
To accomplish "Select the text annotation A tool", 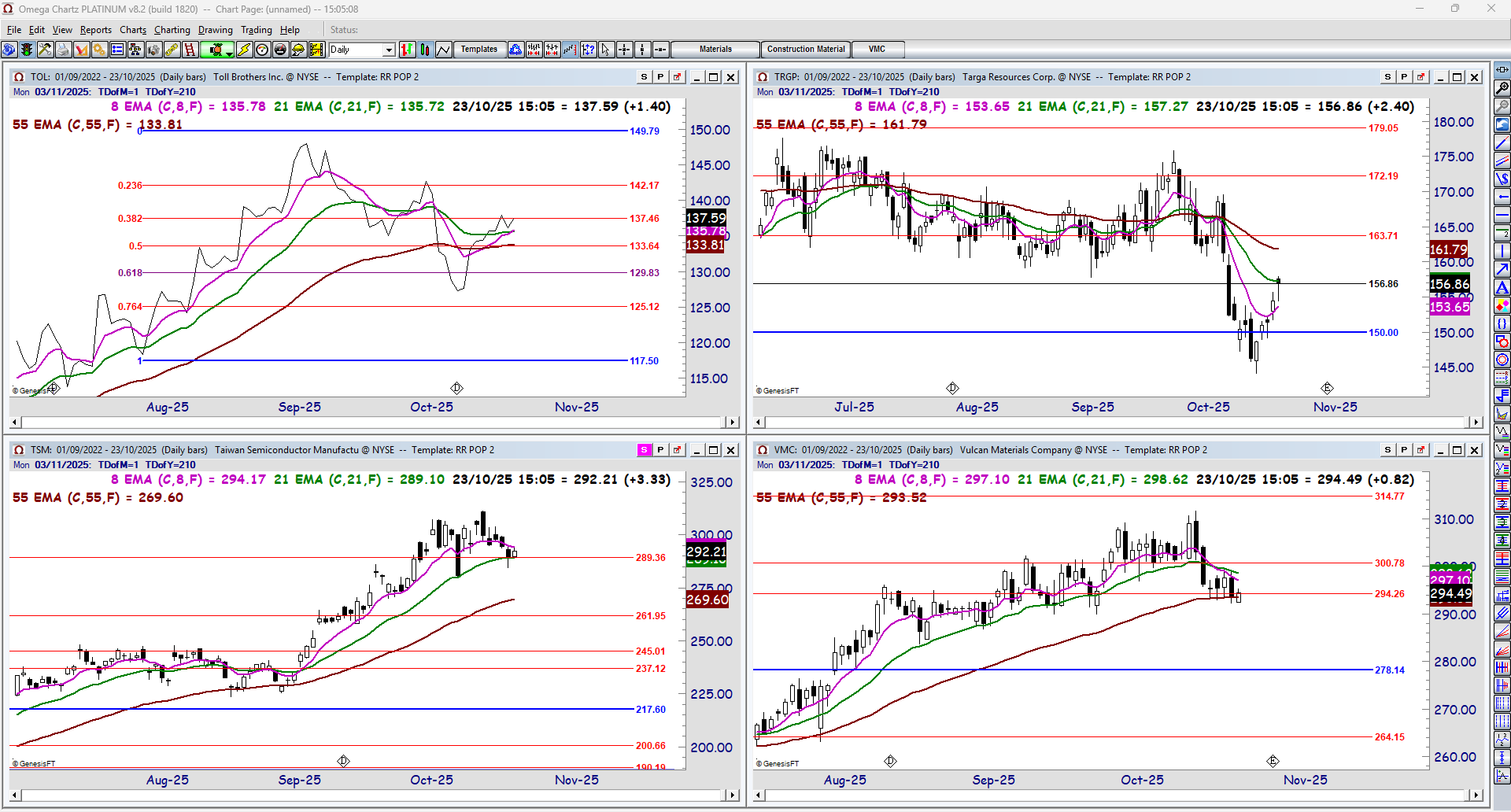I will pyautogui.click(x=1502, y=287).
